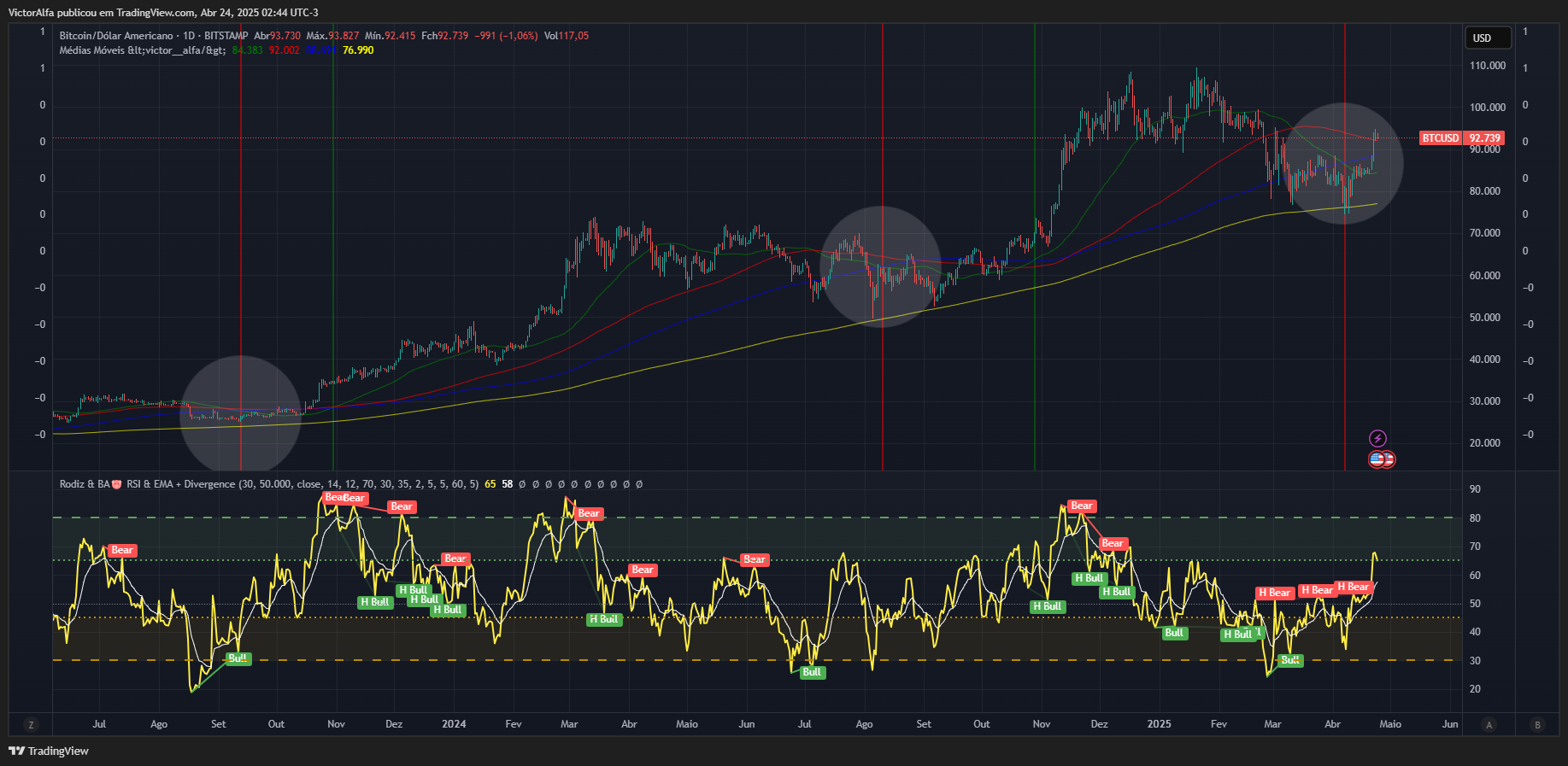This screenshot has width=1568, height=766.
Task: Click the pig emoji in the RSI legend
Action: 117,484
